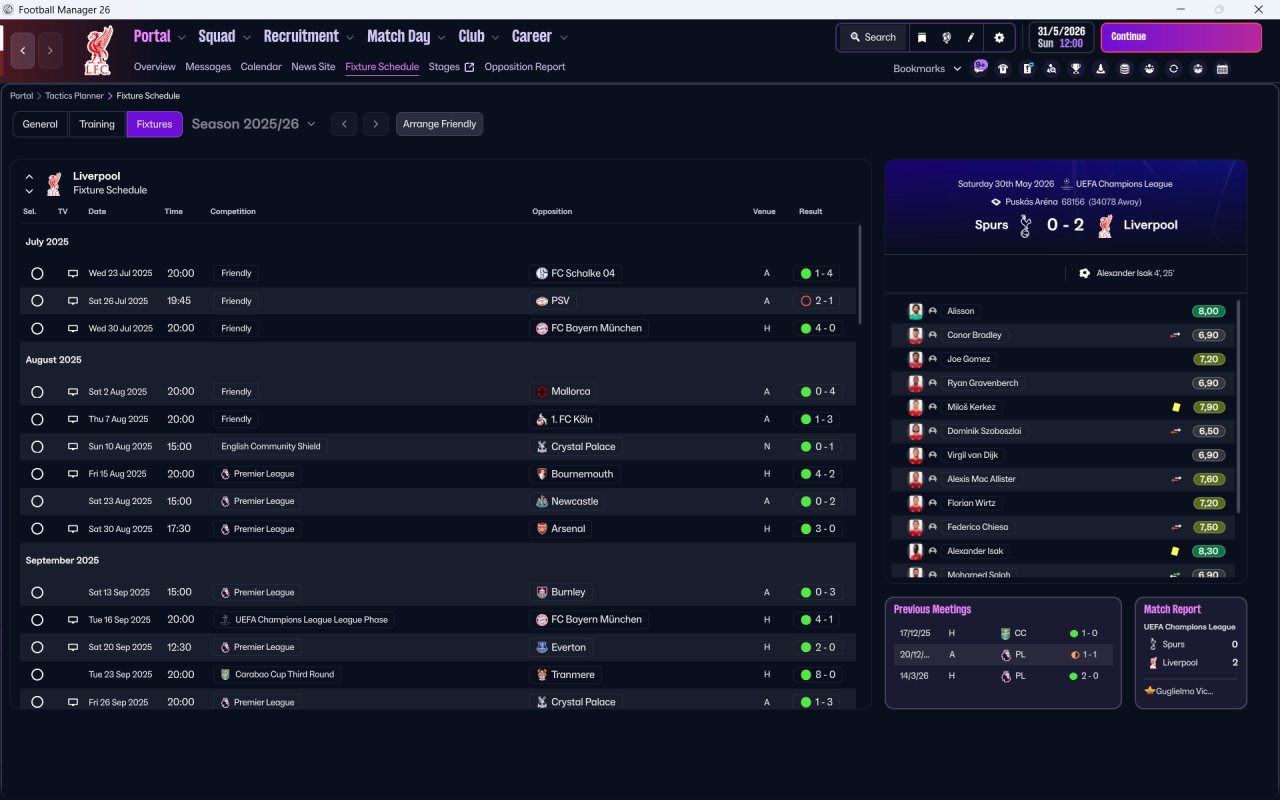Click the coin stack finances bookmark icon
The width and height of the screenshot is (1280, 800).
click(1125, 69)
